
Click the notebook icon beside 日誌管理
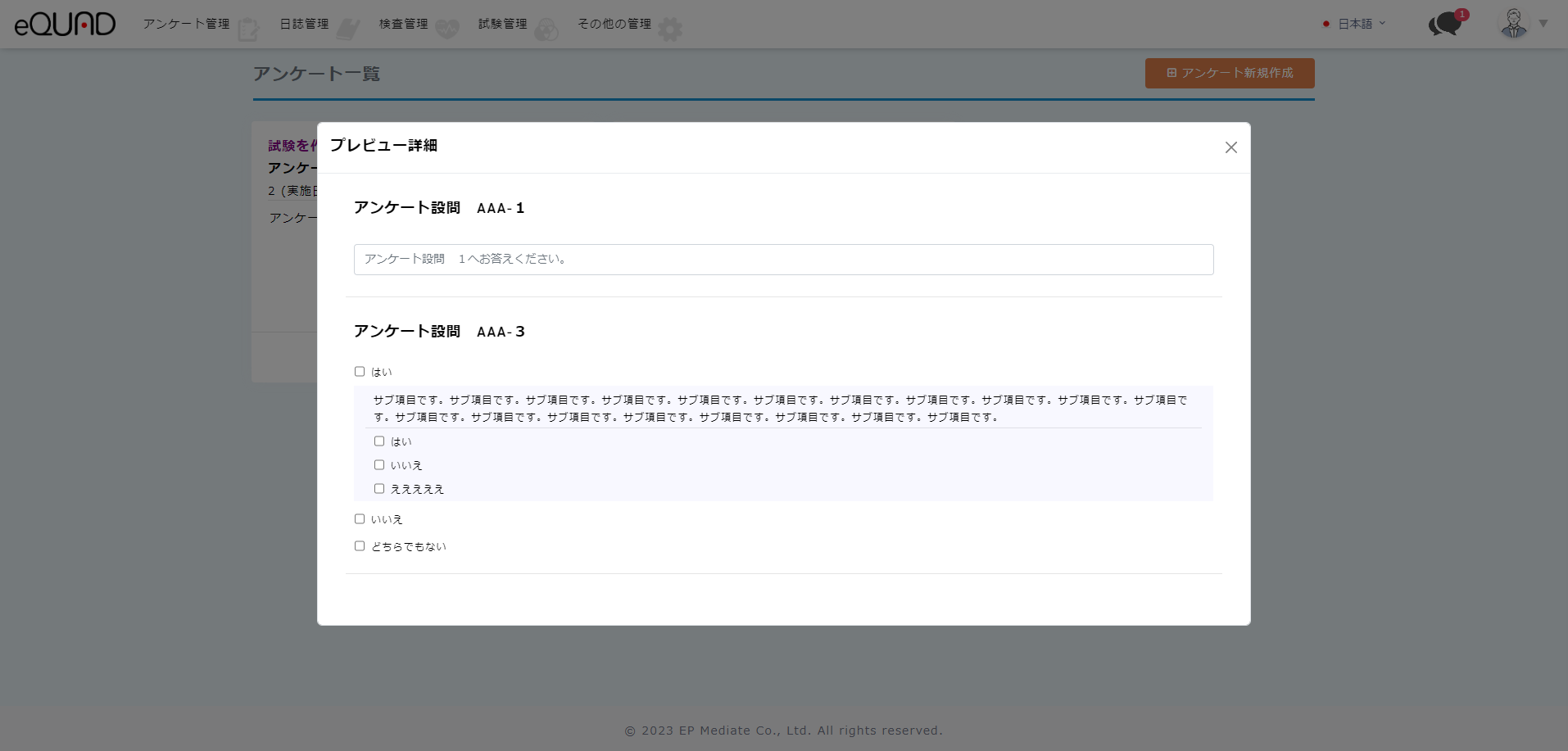click(x=348, y=29)
